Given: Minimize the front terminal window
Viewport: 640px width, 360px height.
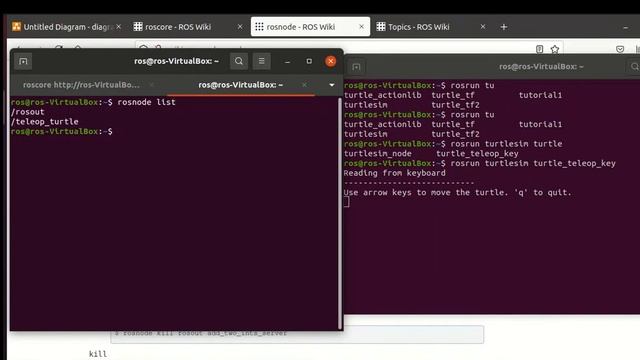Looking at the screenshot, I should [287, 61].
